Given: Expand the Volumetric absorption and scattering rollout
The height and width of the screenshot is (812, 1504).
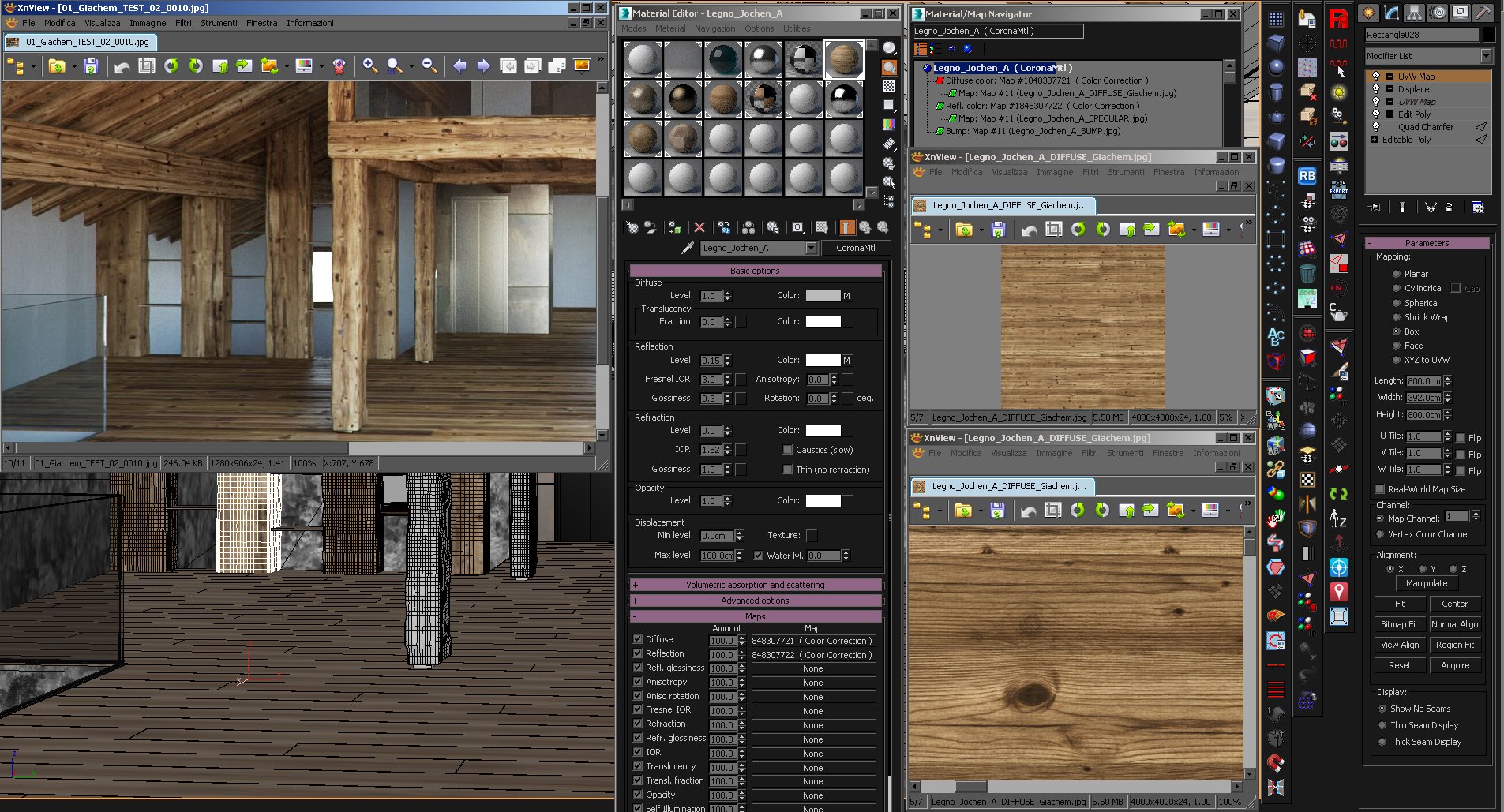Looking at the screenshot, I should click(755, 585).
